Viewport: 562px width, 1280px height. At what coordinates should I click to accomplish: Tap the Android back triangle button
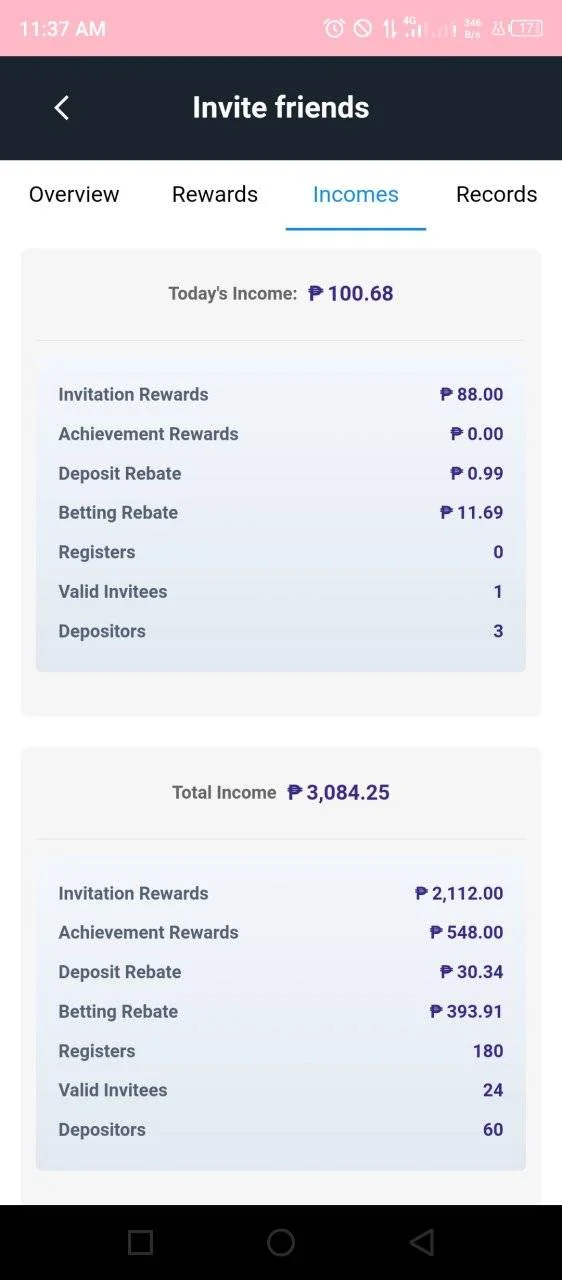(x=422, y=1242)
